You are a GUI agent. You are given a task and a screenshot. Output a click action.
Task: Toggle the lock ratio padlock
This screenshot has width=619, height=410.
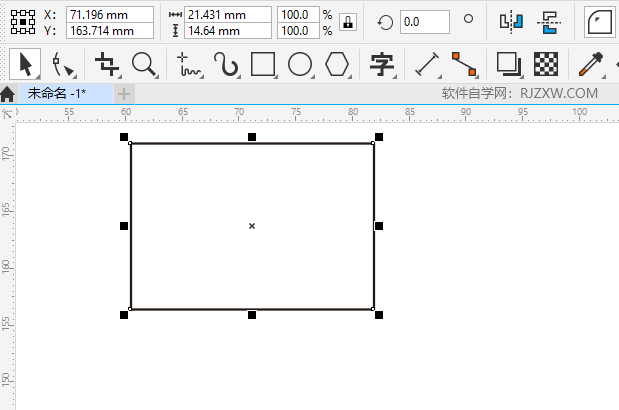347,23
